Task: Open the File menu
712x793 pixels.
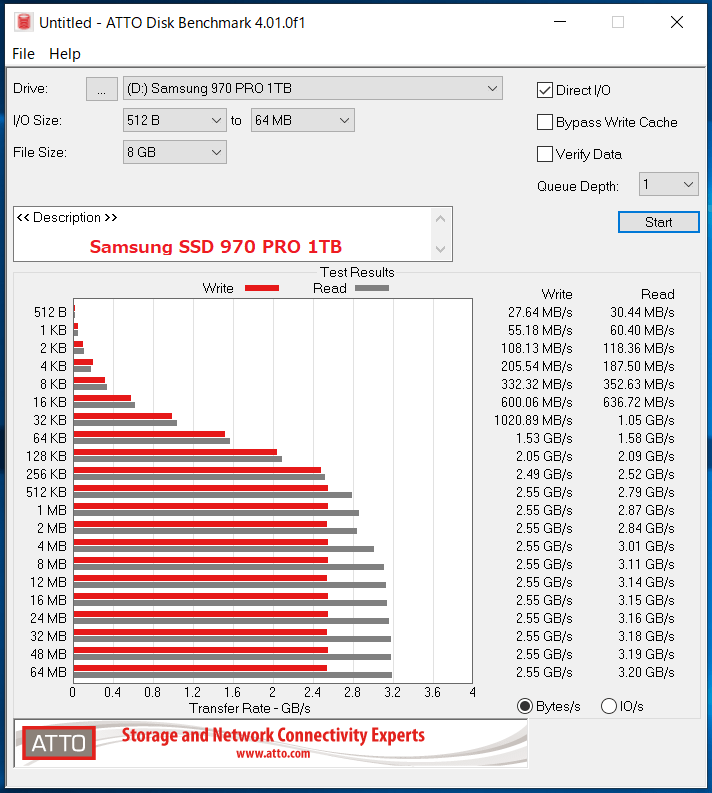Action: (x=23, y=54)
